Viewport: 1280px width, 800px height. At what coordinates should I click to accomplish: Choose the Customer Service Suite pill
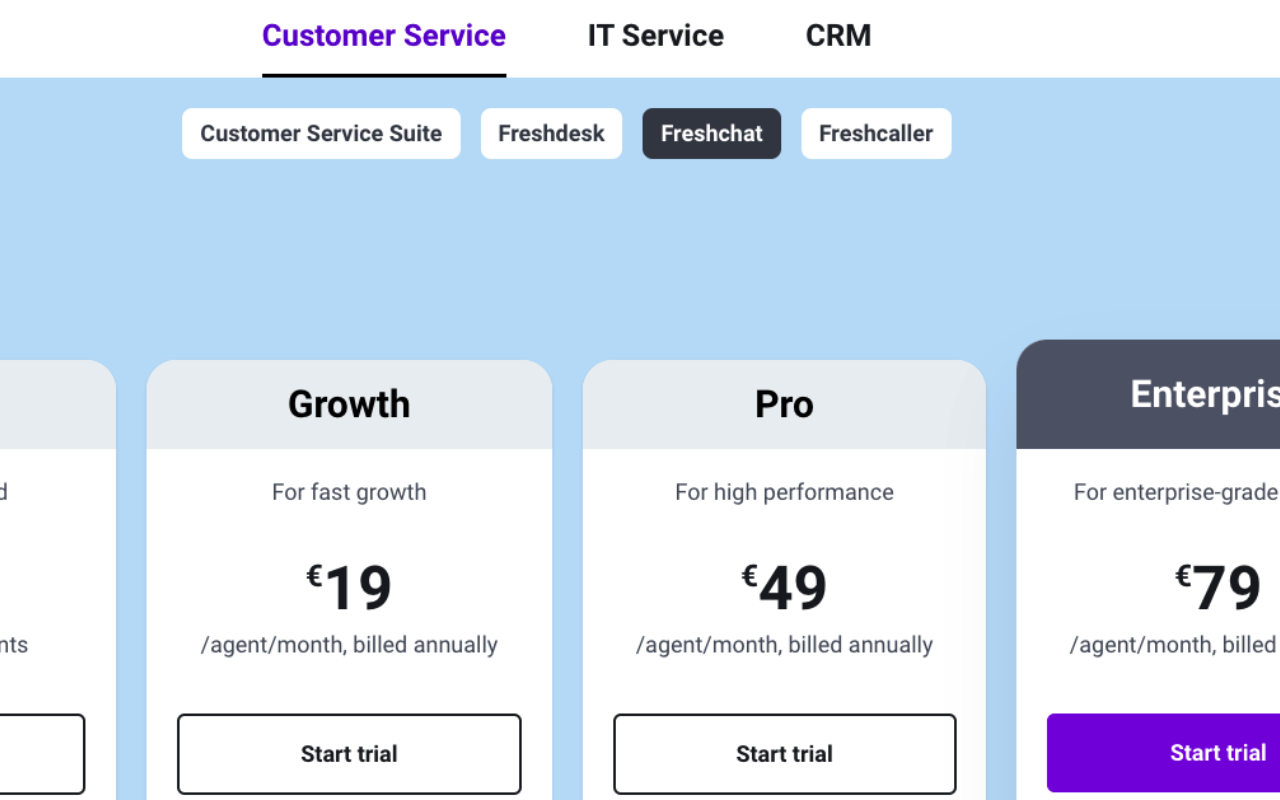pos(321,134)
